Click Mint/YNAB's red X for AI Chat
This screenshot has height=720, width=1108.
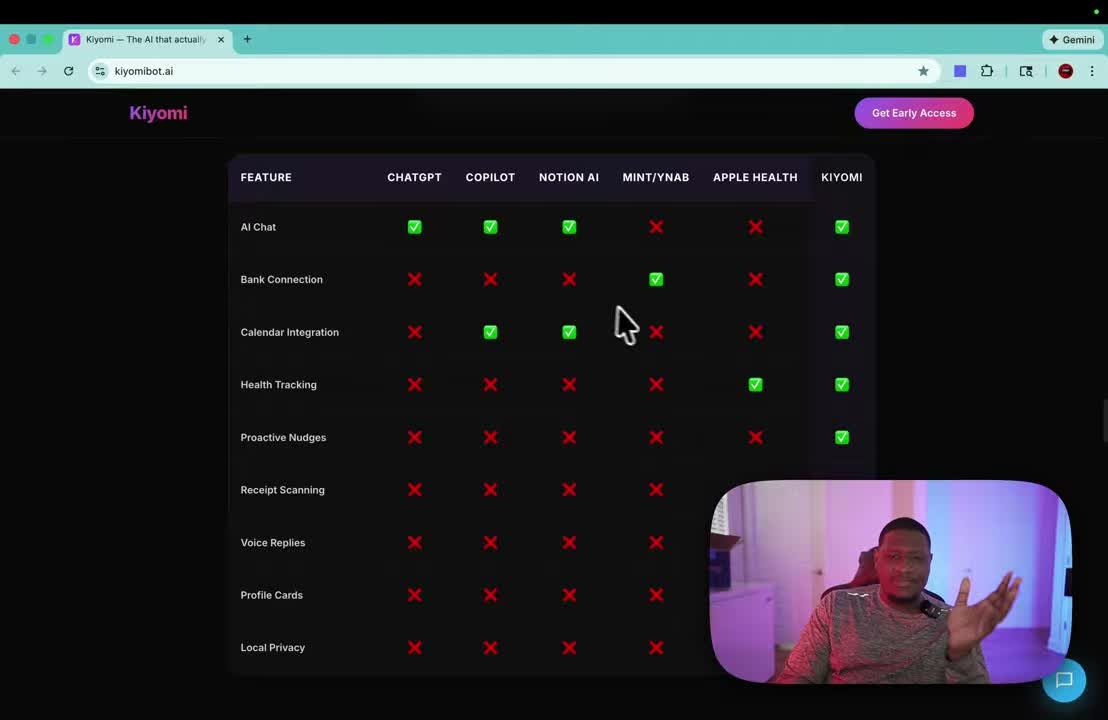[656, 227]
